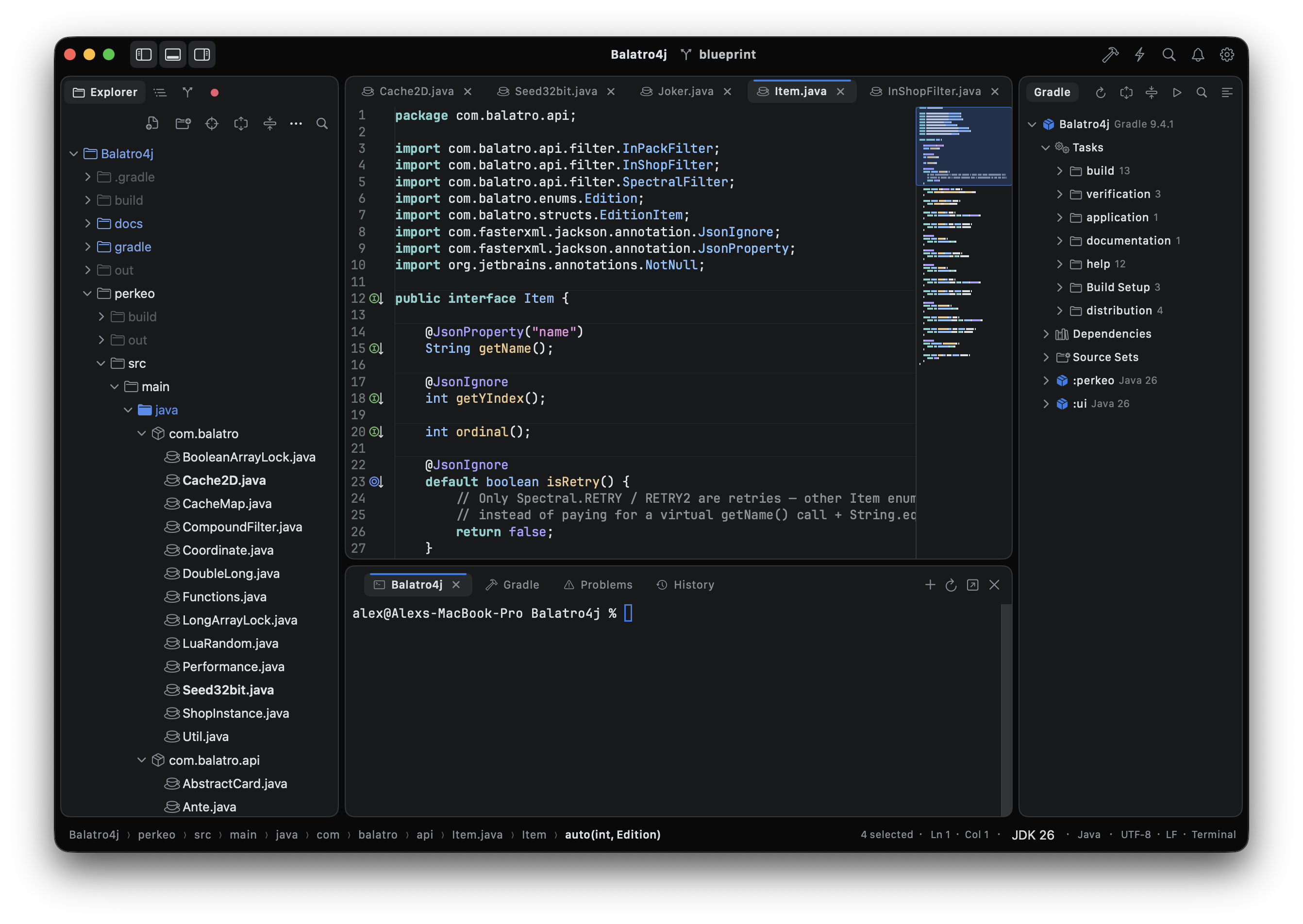1303x924 pixels.
Task: Click the restart terminal icon
Action: pyautogui.click(x=951, y=585)
